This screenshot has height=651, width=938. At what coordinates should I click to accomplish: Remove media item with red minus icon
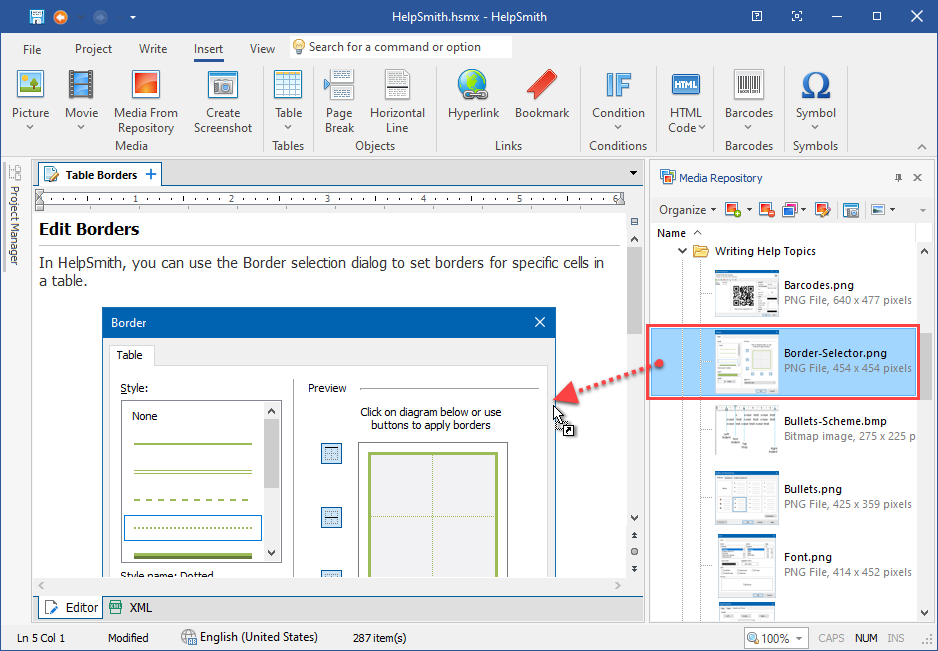click(x=766, y=209)
